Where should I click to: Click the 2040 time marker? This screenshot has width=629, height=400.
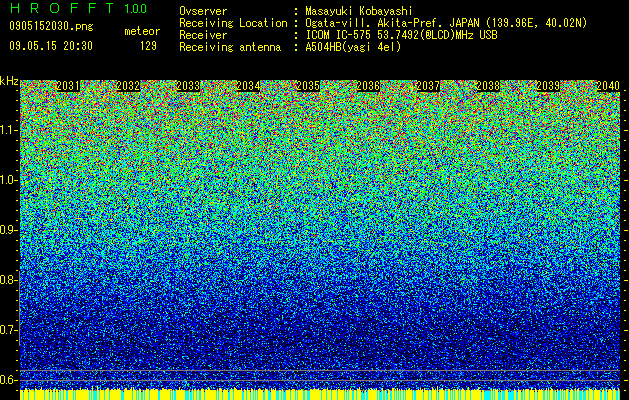[608, 86]
